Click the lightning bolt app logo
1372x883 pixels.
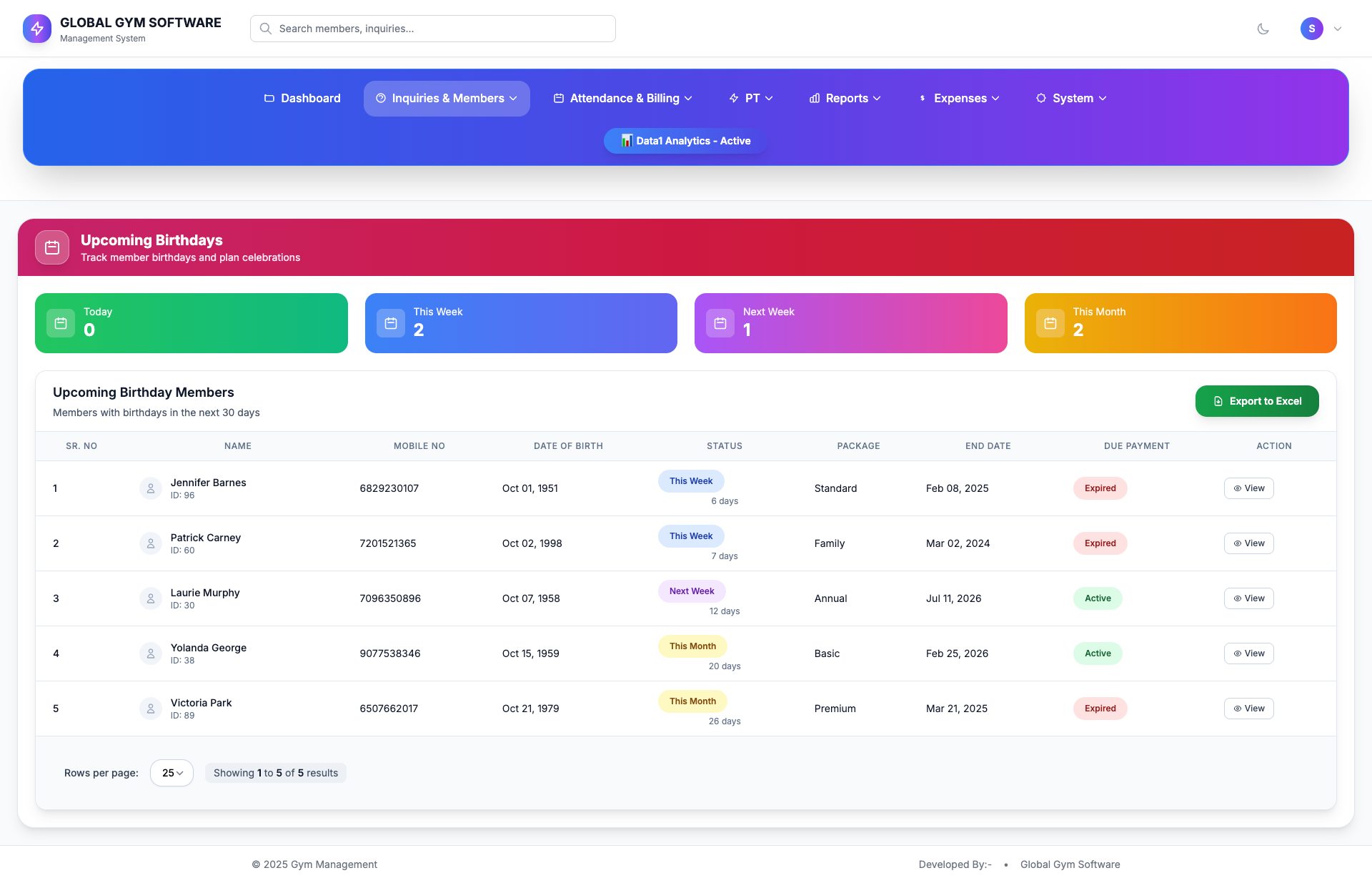[x=37, y=29]
